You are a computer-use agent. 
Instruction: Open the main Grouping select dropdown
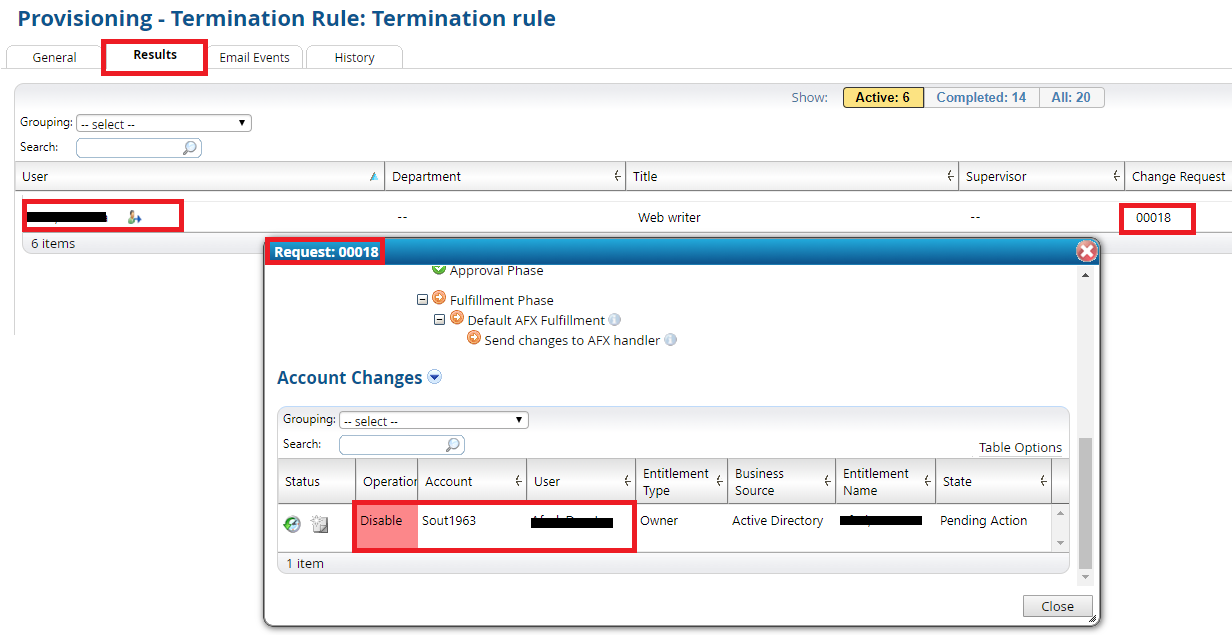click(x=164, y=124)
